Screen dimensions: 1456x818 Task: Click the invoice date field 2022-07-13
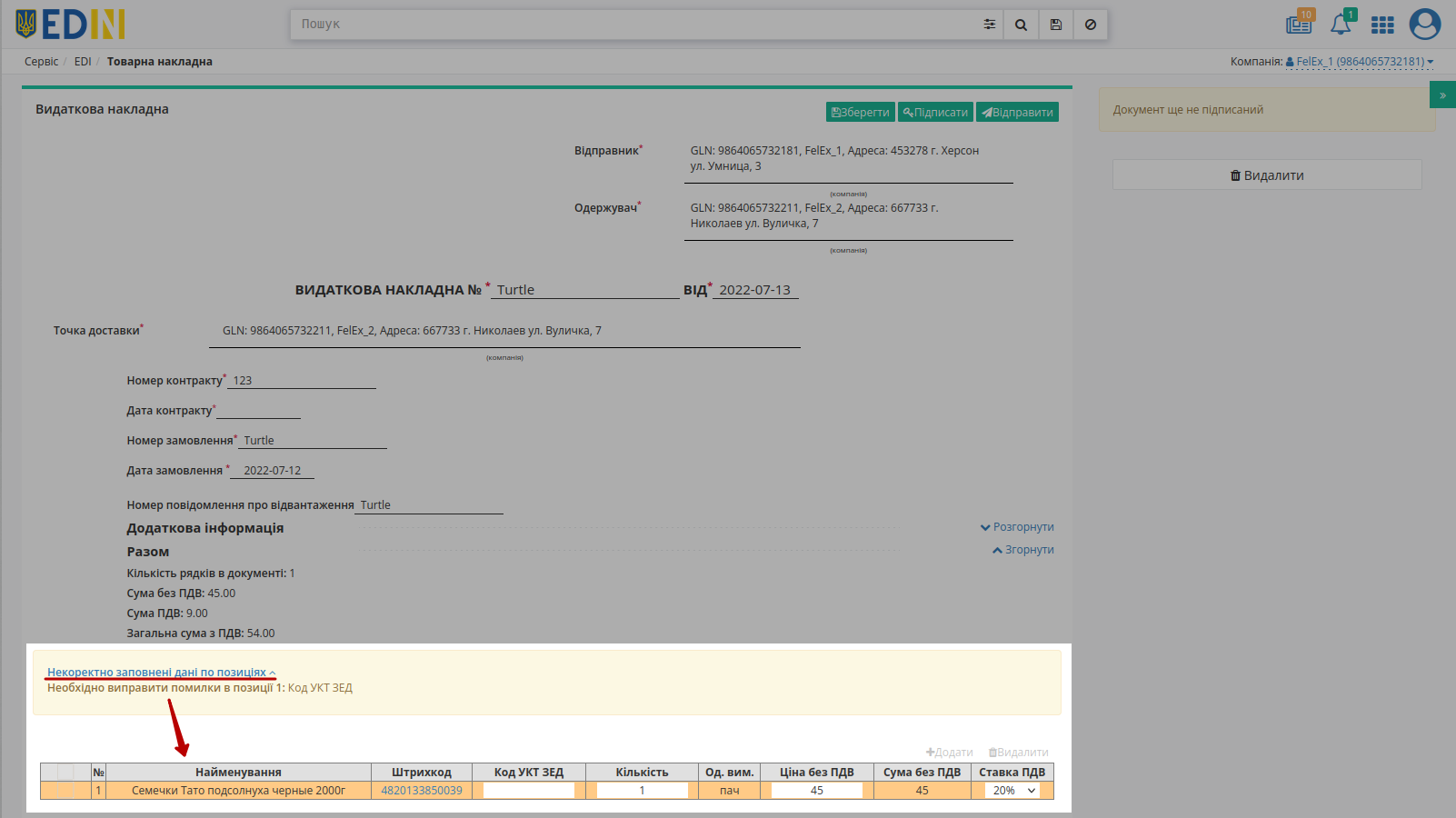756,290
